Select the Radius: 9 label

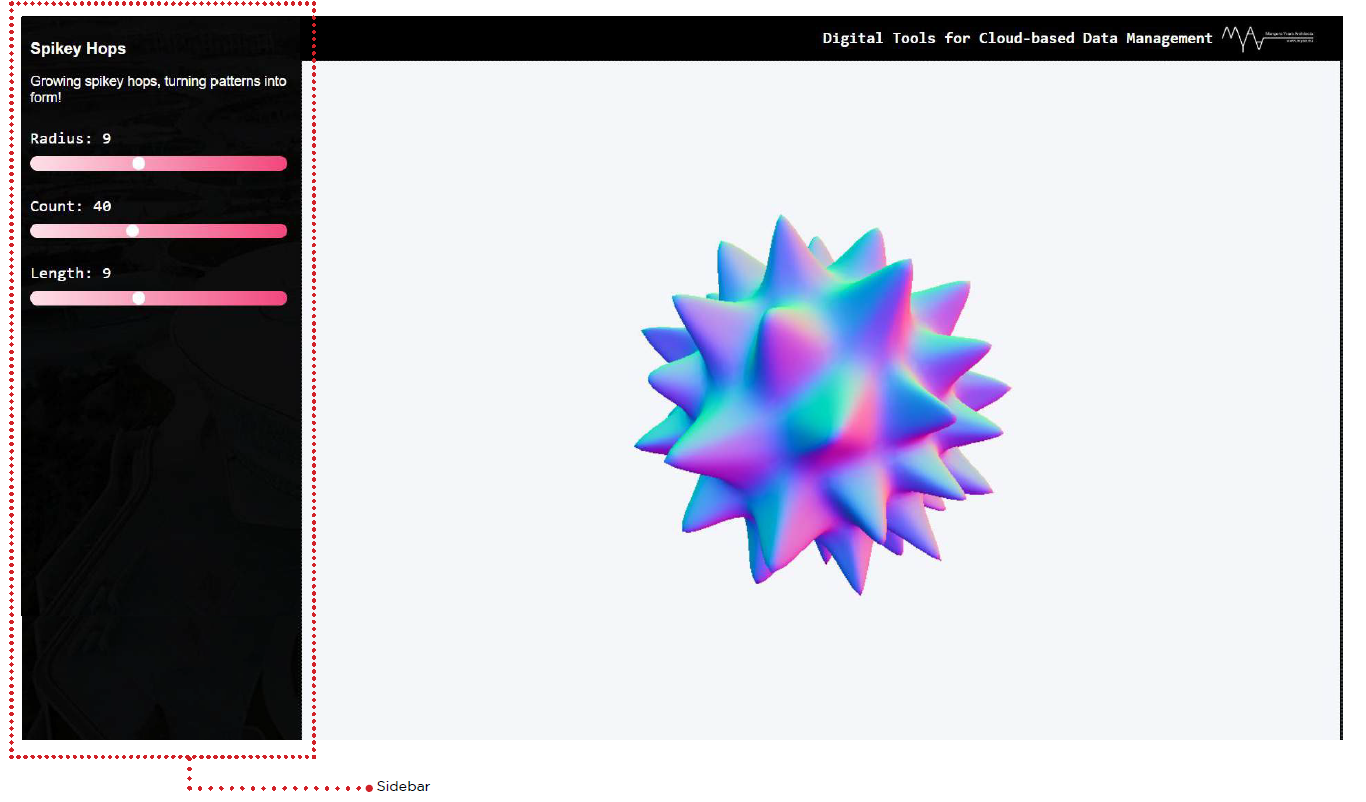(x=70, y=138)
